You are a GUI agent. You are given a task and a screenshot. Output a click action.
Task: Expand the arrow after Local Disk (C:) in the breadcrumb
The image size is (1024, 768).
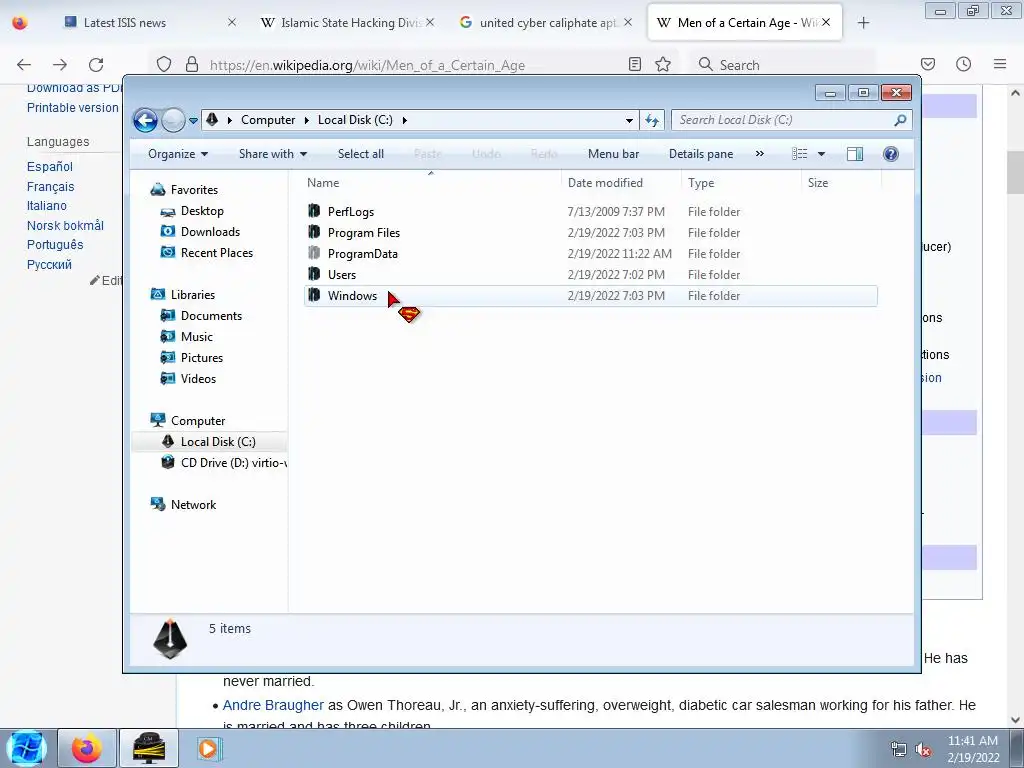[x=405, y=120]
